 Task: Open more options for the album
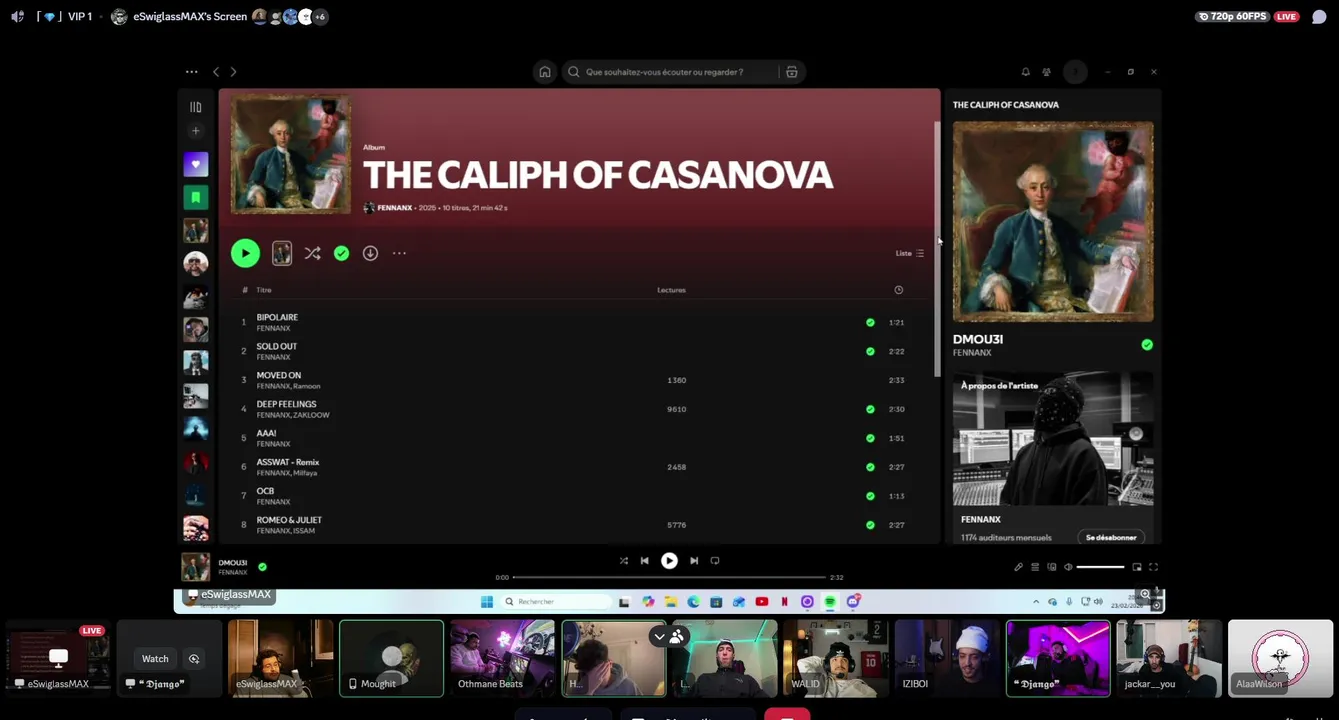click(399, 253)
